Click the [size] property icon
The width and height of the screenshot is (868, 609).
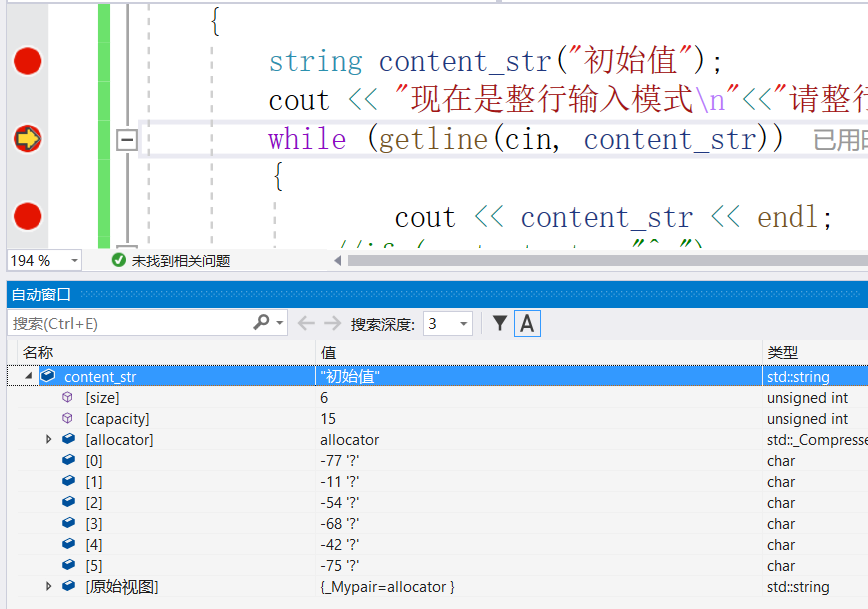pos(68,397)
